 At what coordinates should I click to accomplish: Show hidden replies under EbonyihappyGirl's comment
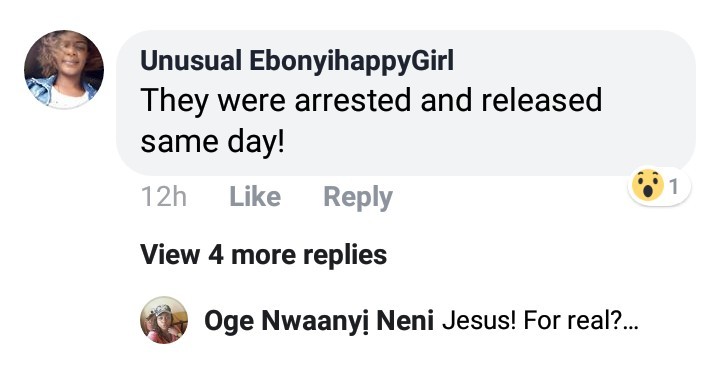263,254
